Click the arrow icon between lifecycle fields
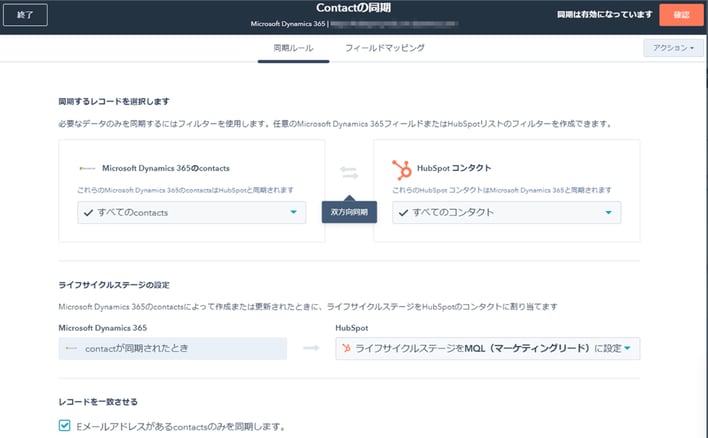This screenshot has width=708, height=438. click(x=311, y=348)
